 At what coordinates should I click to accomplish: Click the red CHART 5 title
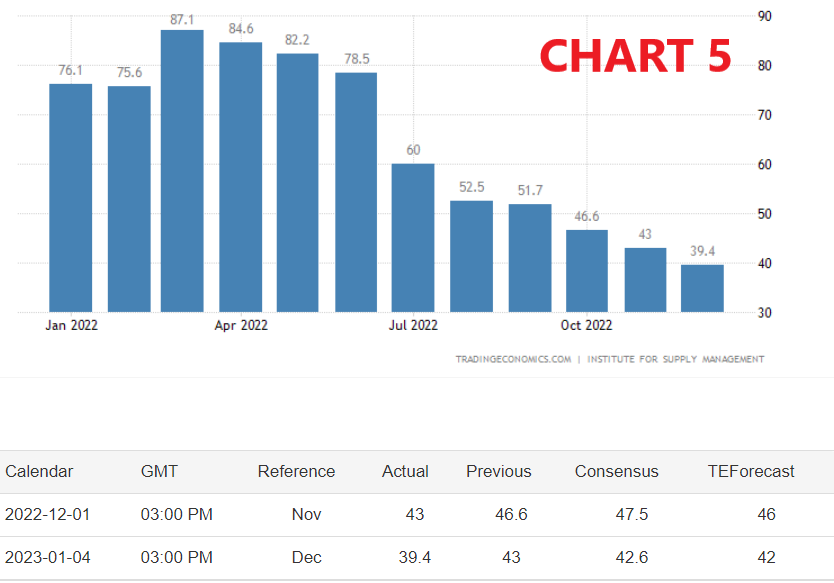pos(635,56)
